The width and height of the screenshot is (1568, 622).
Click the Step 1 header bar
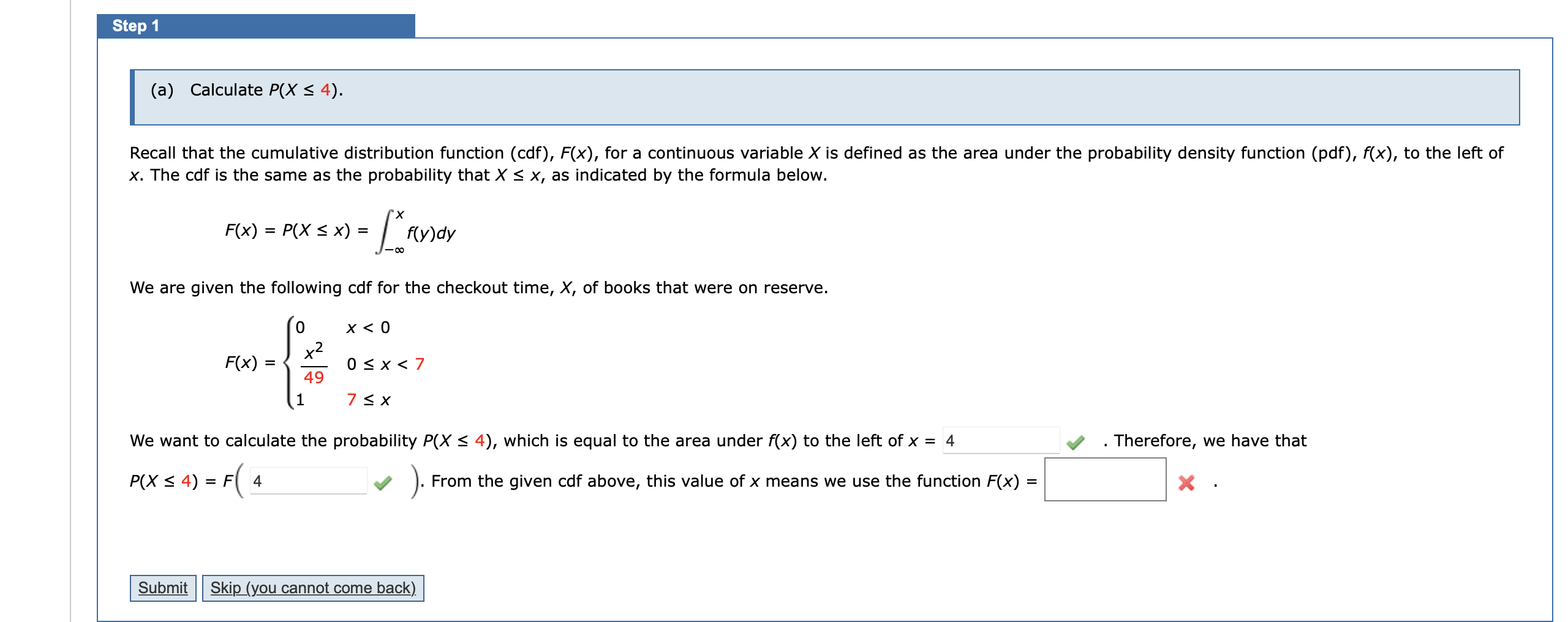pyautogui.click(x=255, y=26)
